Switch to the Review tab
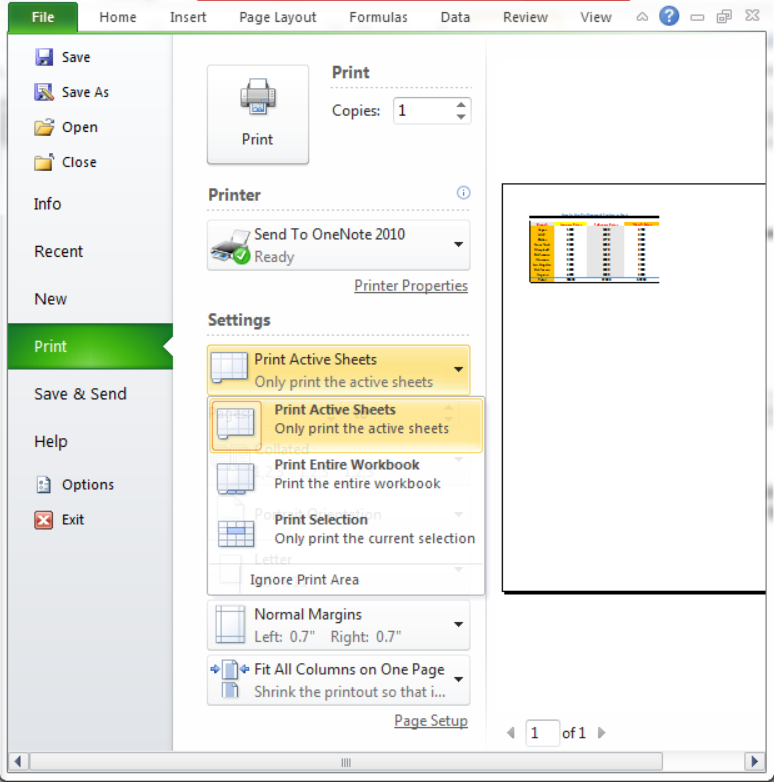 click(x=525, y=17)
